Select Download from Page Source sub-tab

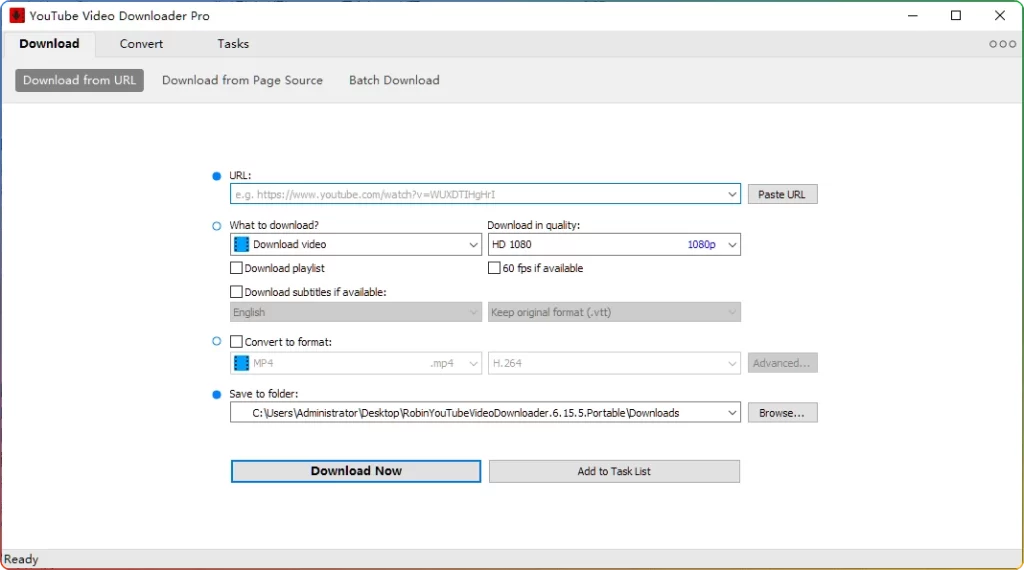coord(242,80)
